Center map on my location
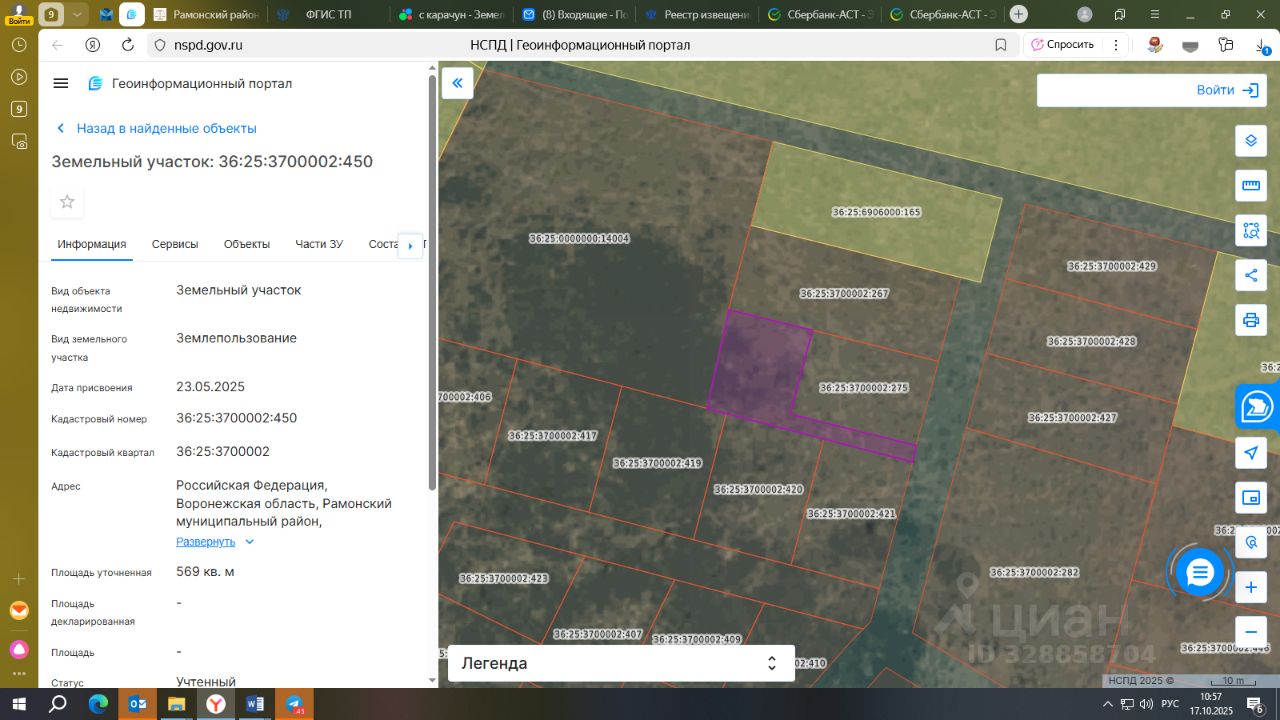 (x=1250, y=453)
